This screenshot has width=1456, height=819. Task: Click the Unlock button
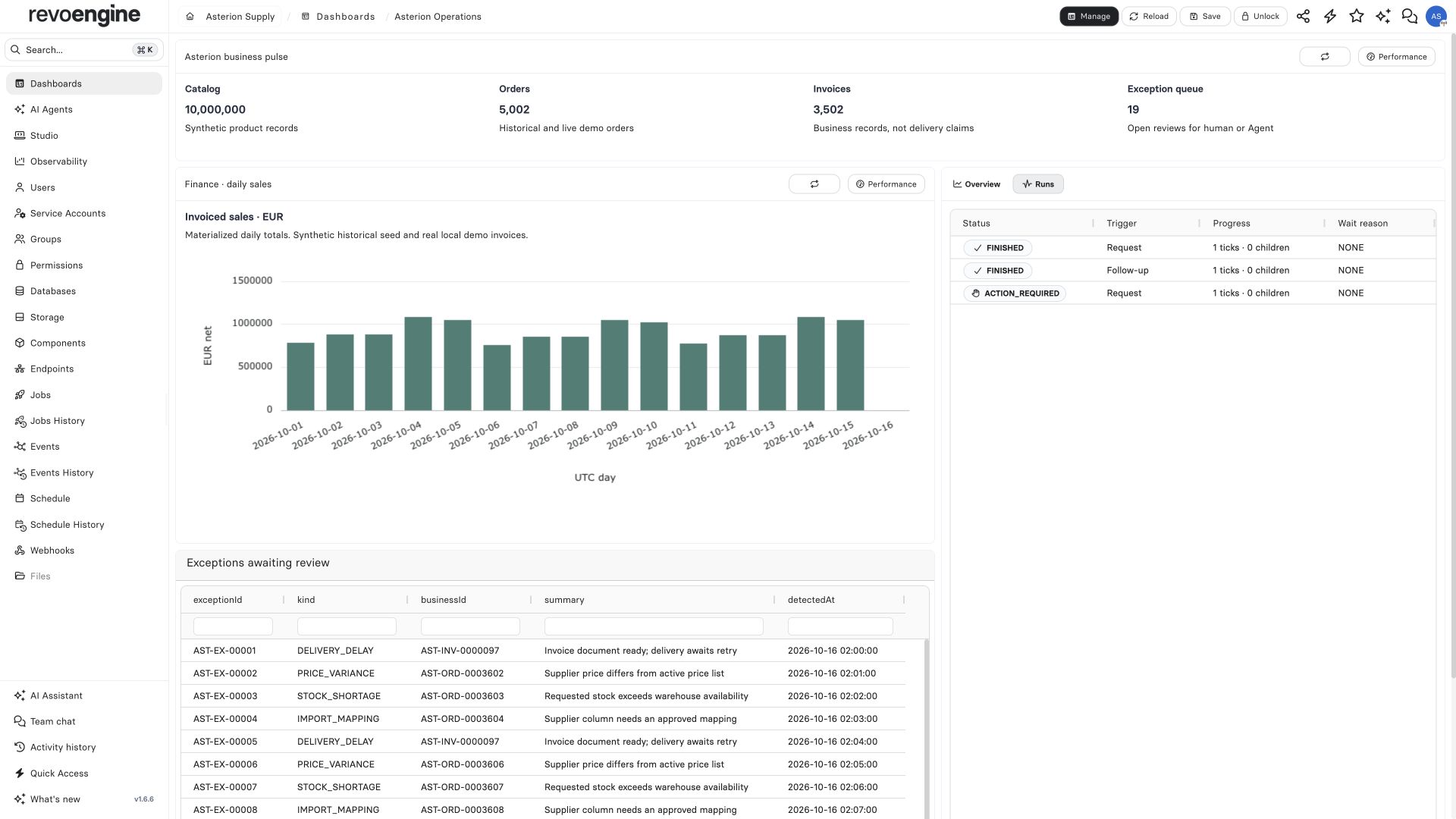(x=1260, y=16)
